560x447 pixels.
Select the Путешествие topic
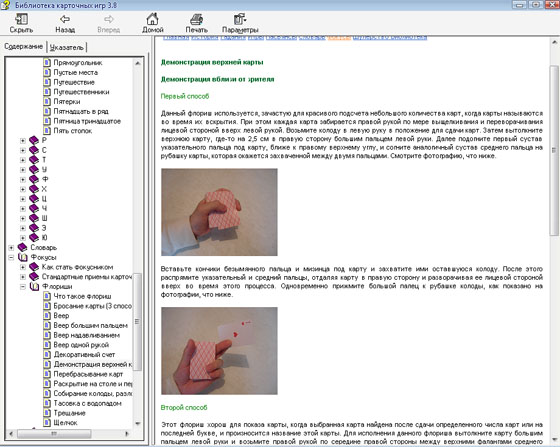(74, 82)
